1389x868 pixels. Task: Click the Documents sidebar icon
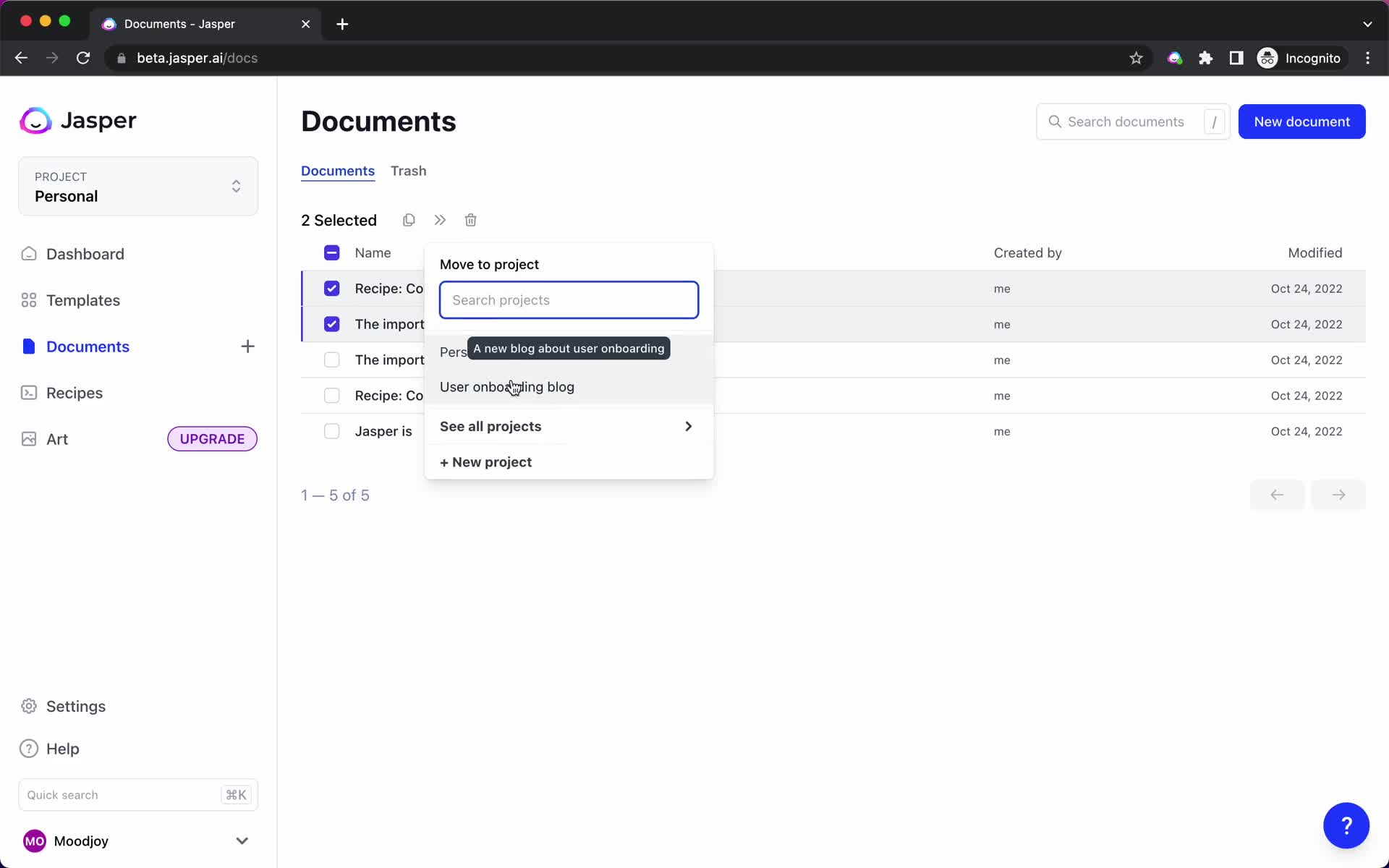point(28,346)
